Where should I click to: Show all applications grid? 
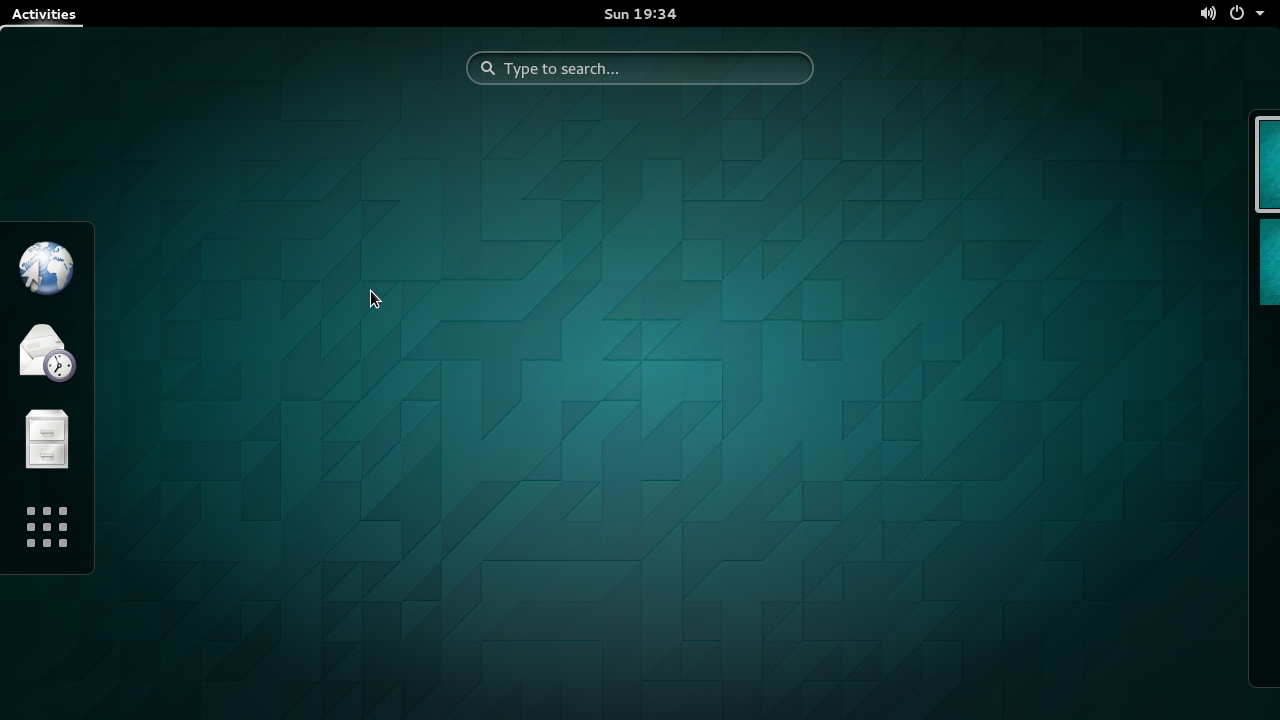click(x=46, y=527)
